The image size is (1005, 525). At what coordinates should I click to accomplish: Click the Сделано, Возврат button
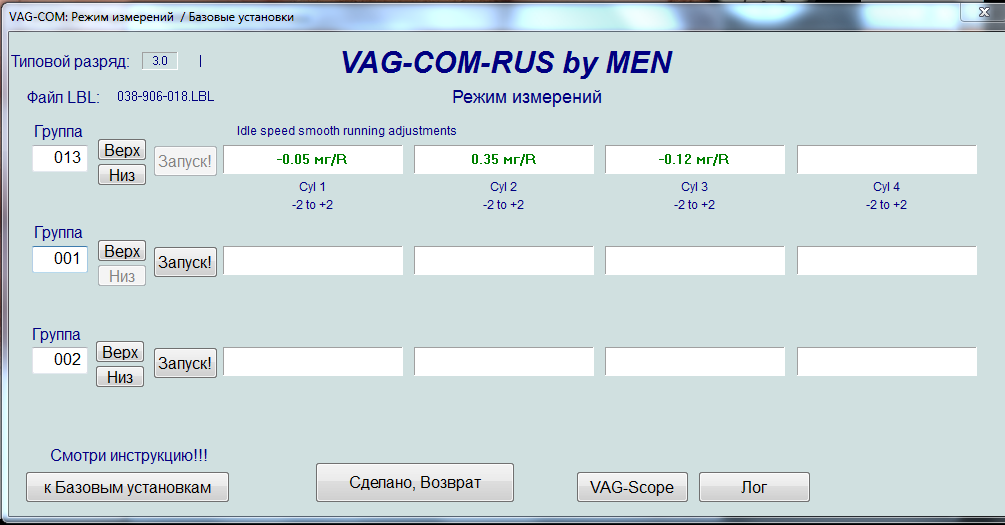(x=415, y=482)
